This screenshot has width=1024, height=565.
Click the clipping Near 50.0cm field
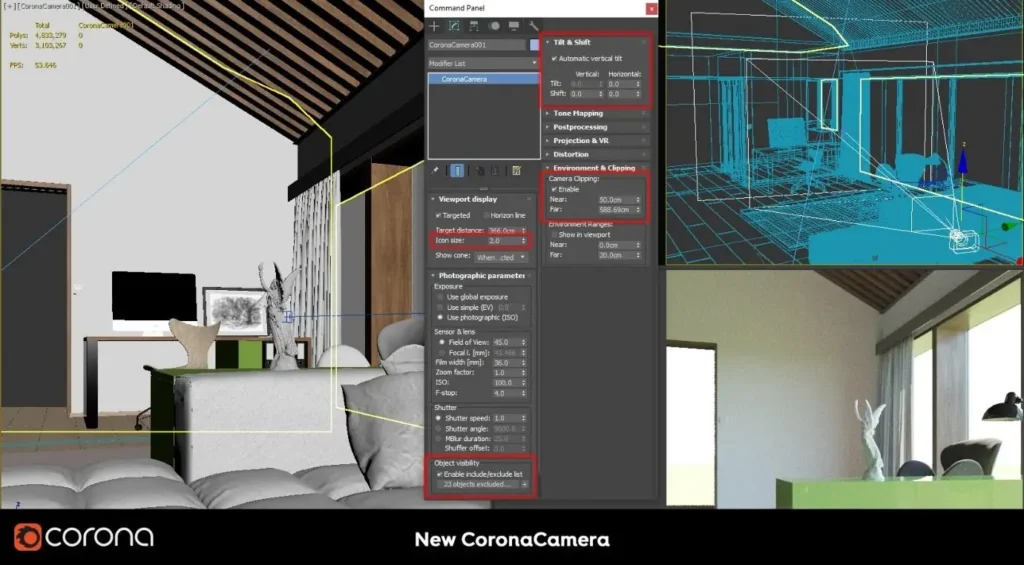tap(616, 200)
